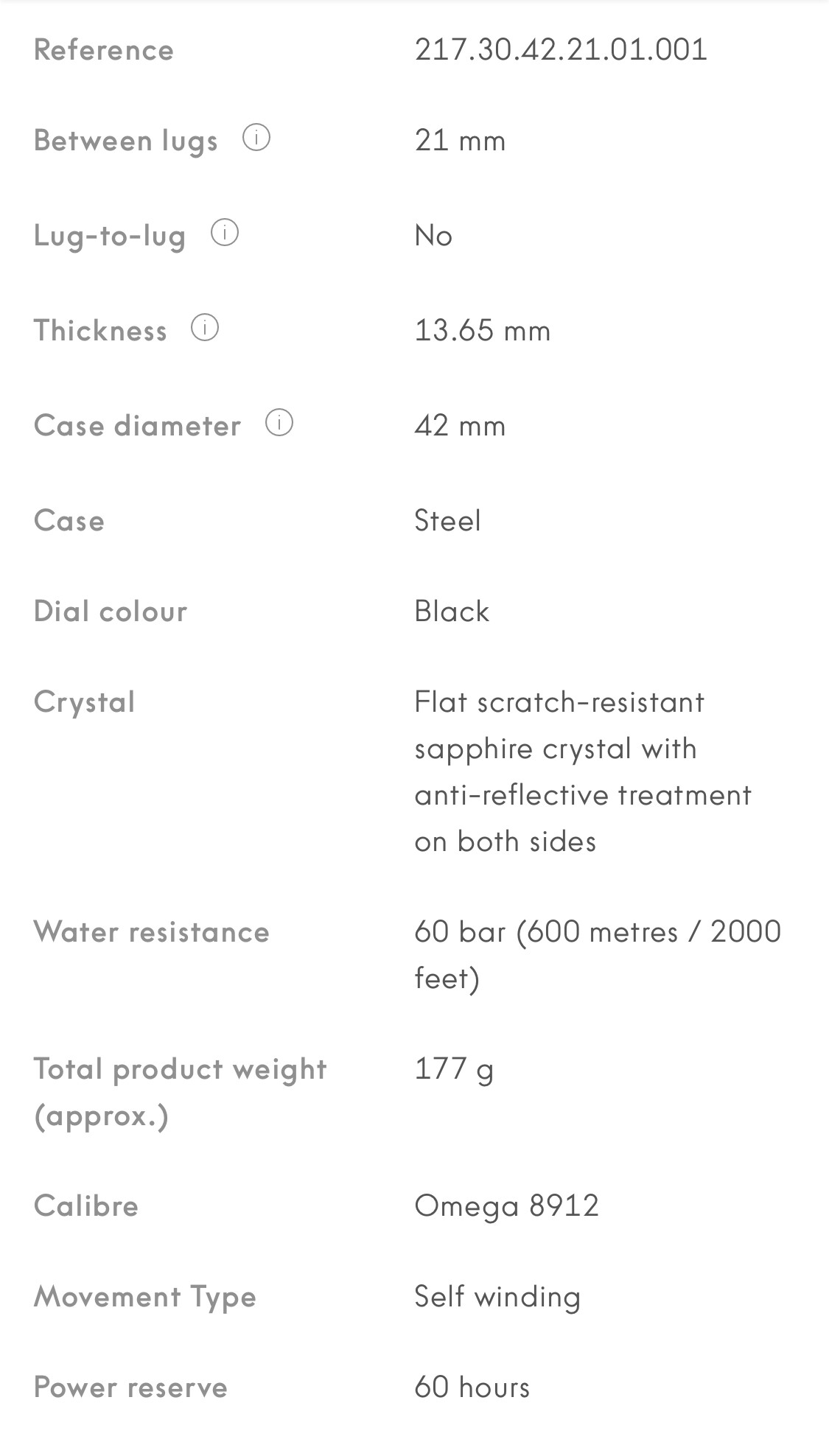
Task: Click the Self winding movement value
Action: coord(497,1296)
